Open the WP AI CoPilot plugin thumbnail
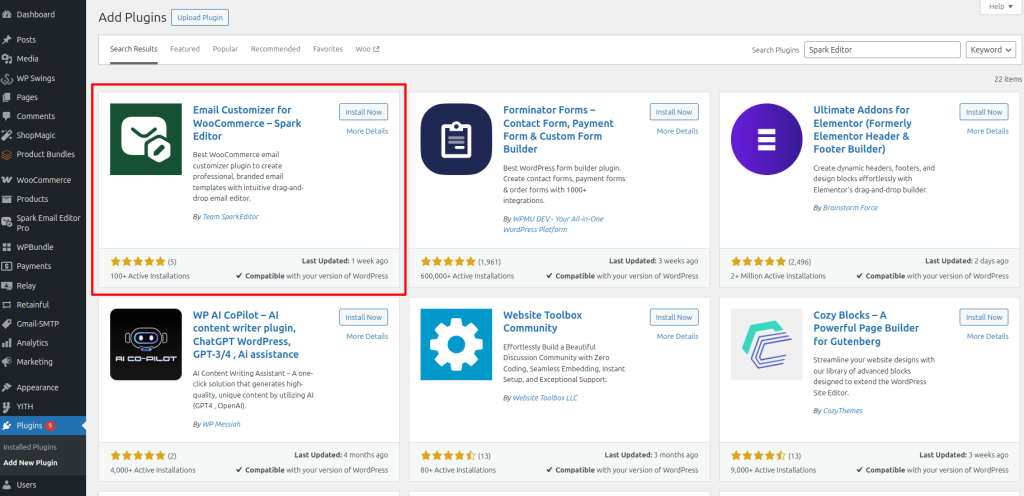 click(x=146, y=345)
